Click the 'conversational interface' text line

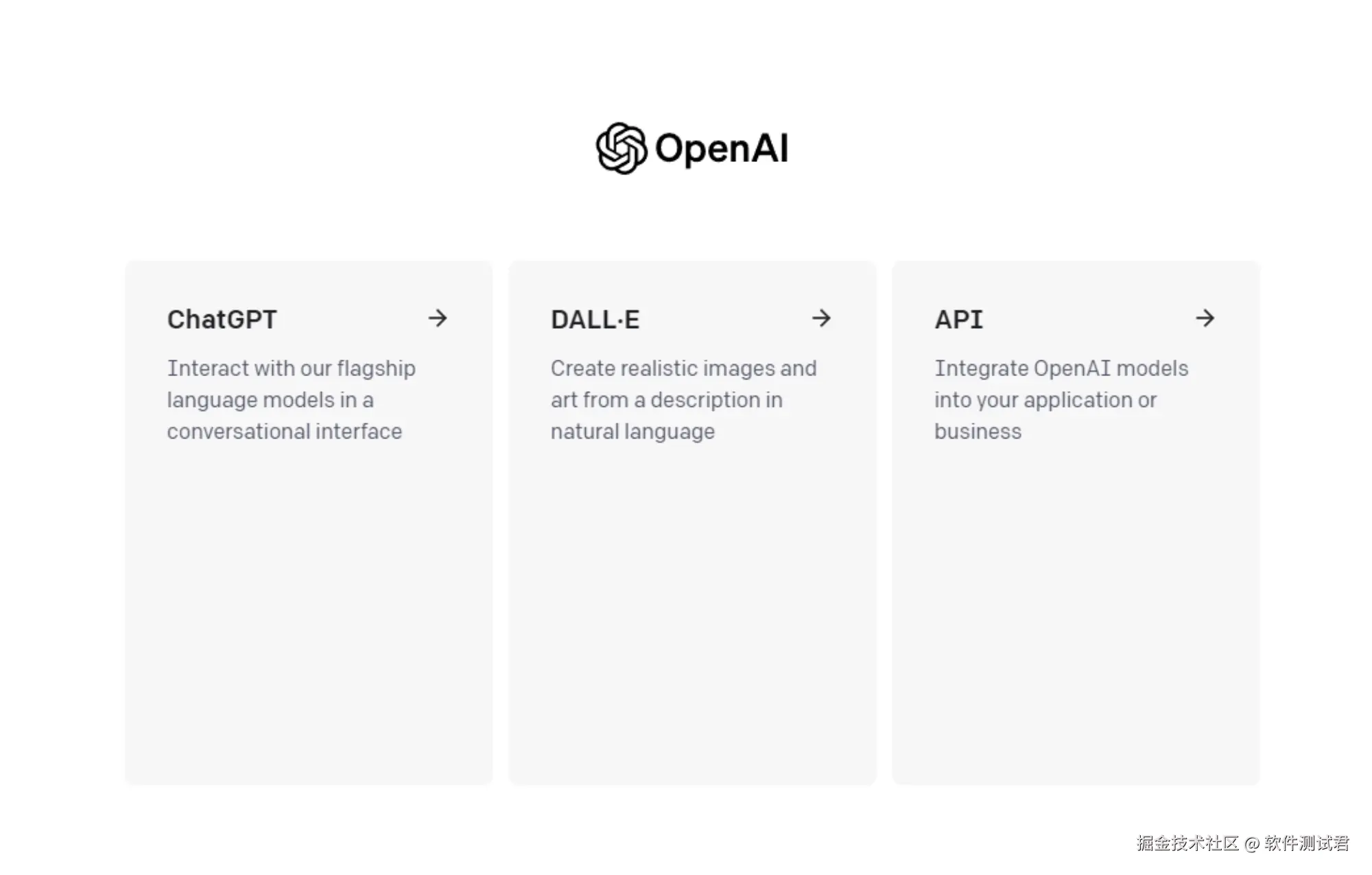[x=284, y=432]
